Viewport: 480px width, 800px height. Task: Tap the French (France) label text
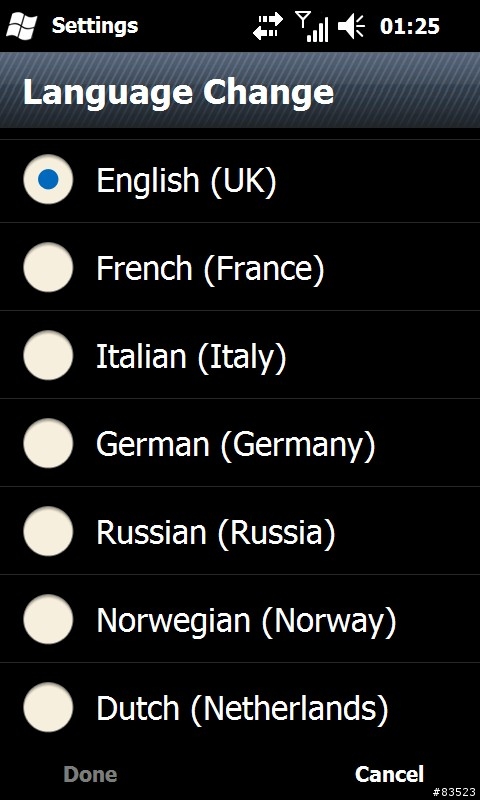tap(210, 268)
